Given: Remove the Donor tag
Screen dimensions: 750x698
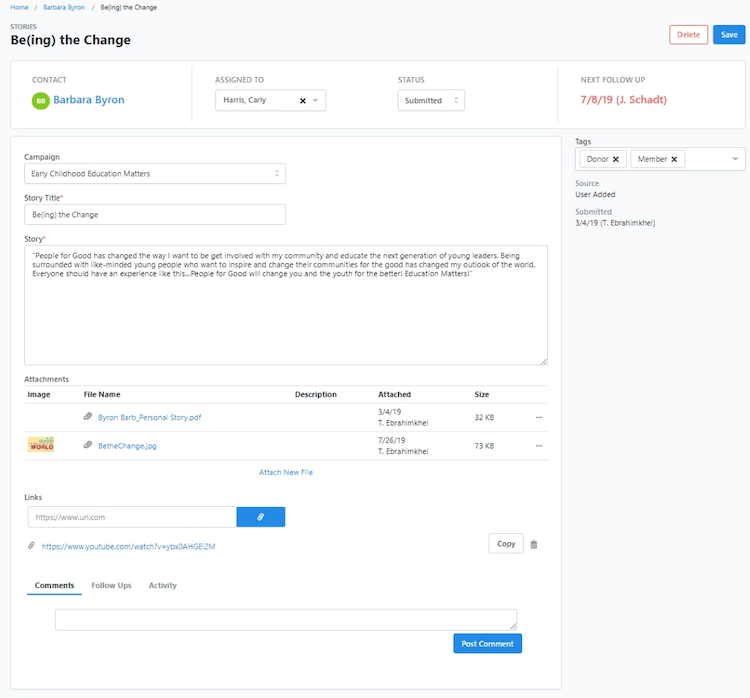Looking at the screenshot, I should pyautogui.click(x=616, y=159).
